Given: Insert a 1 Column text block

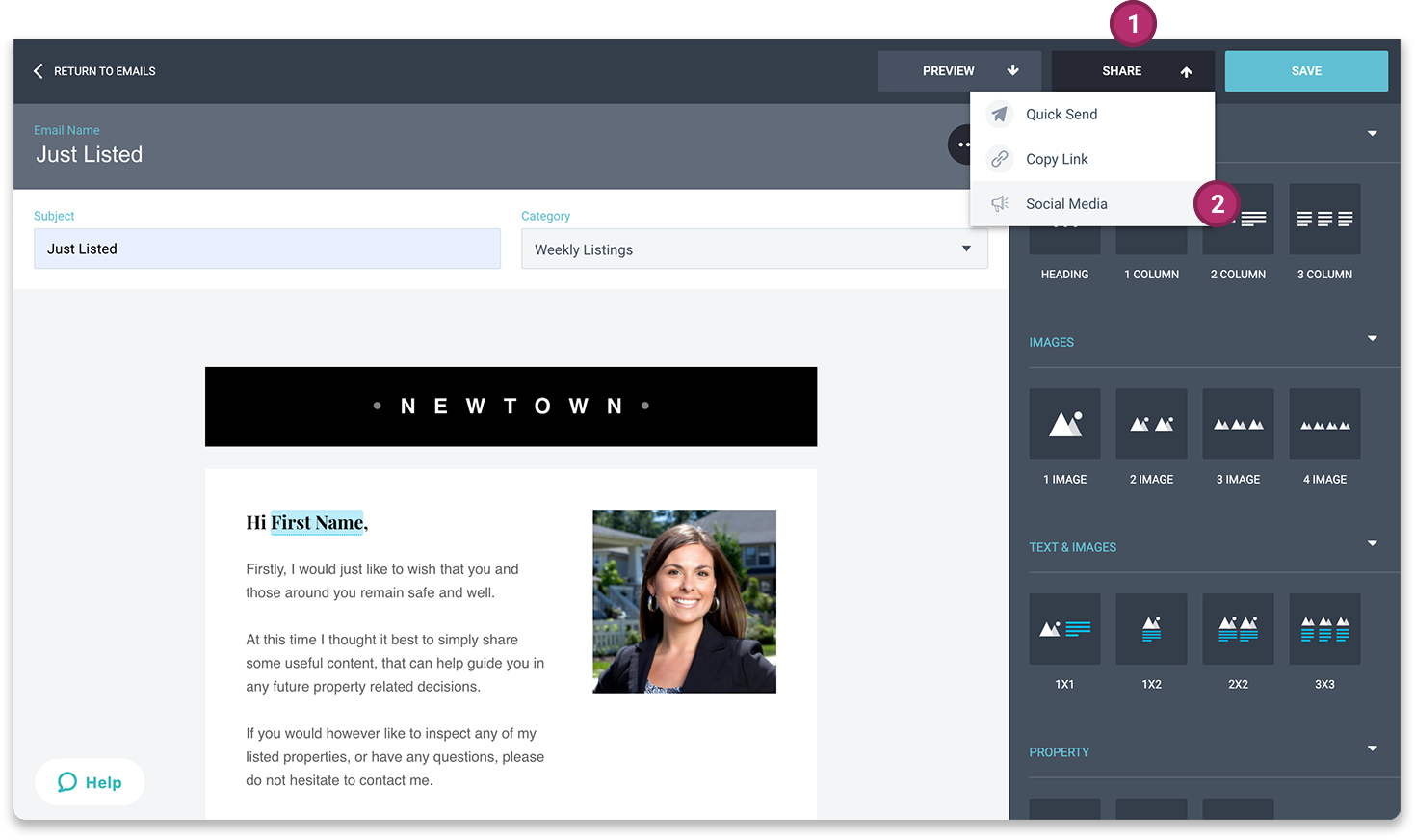Looking at the screenshot, I should [x=1151, y=241].
